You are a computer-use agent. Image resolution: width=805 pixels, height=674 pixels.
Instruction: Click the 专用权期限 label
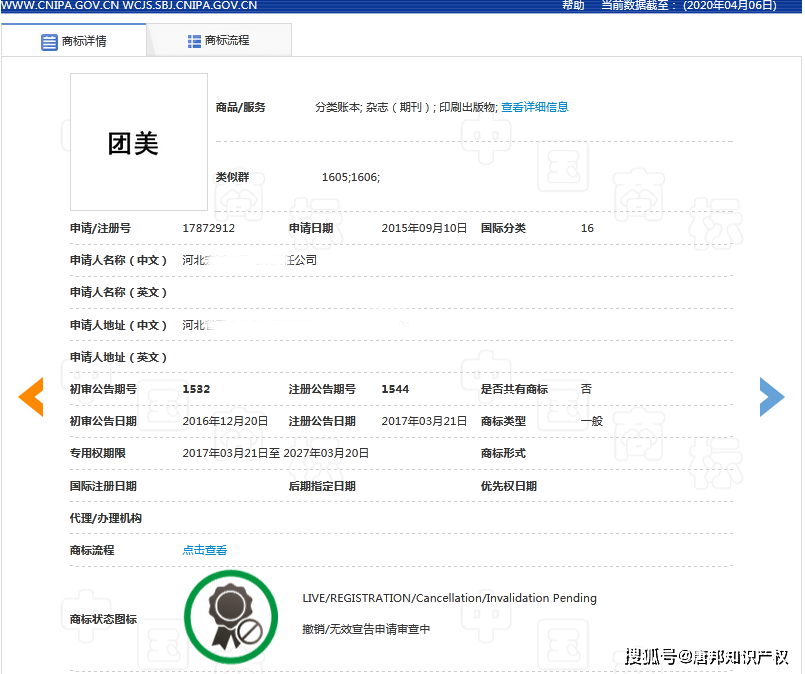click(98, 453)
